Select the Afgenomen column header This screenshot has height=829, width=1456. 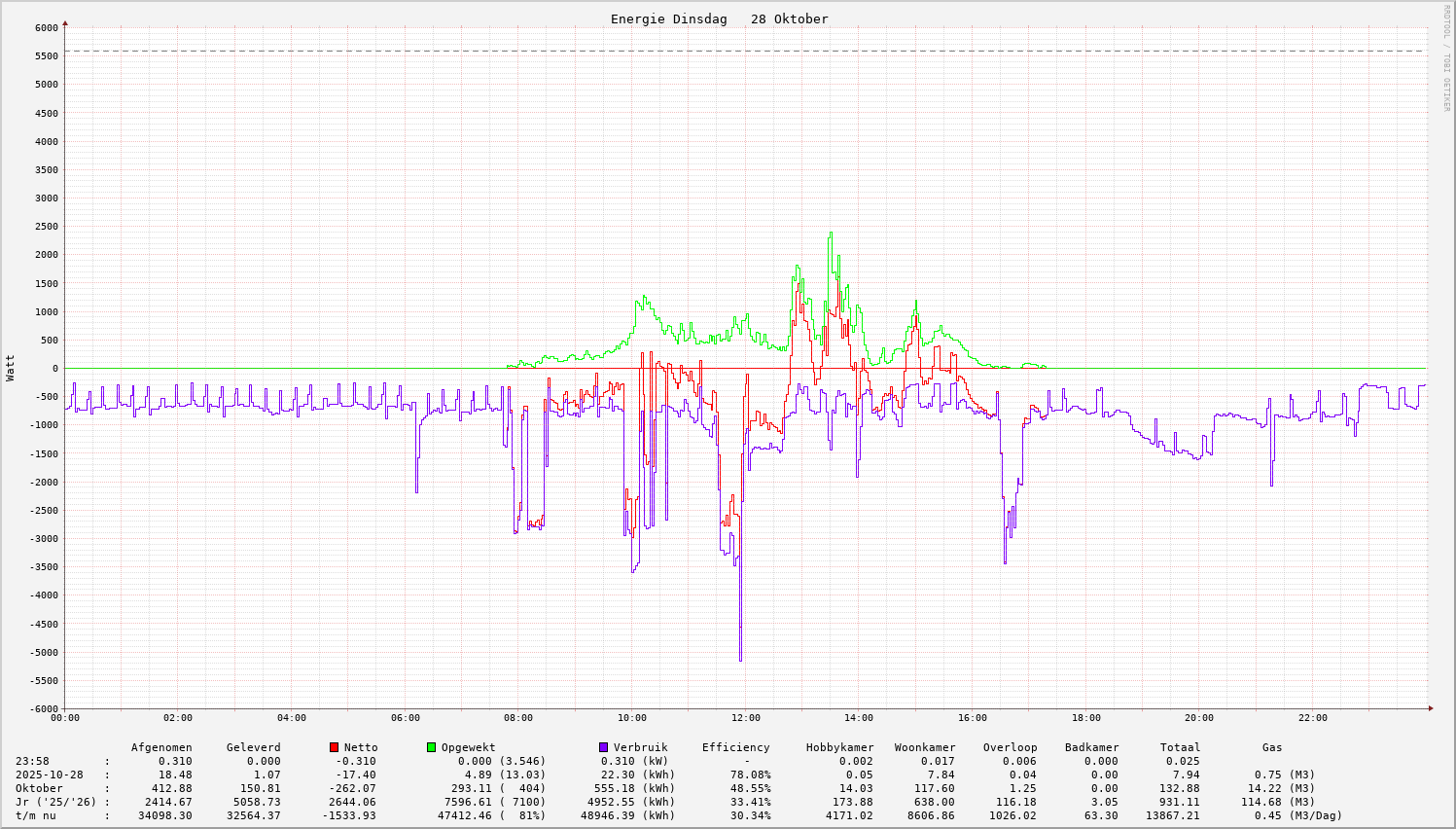161,747
